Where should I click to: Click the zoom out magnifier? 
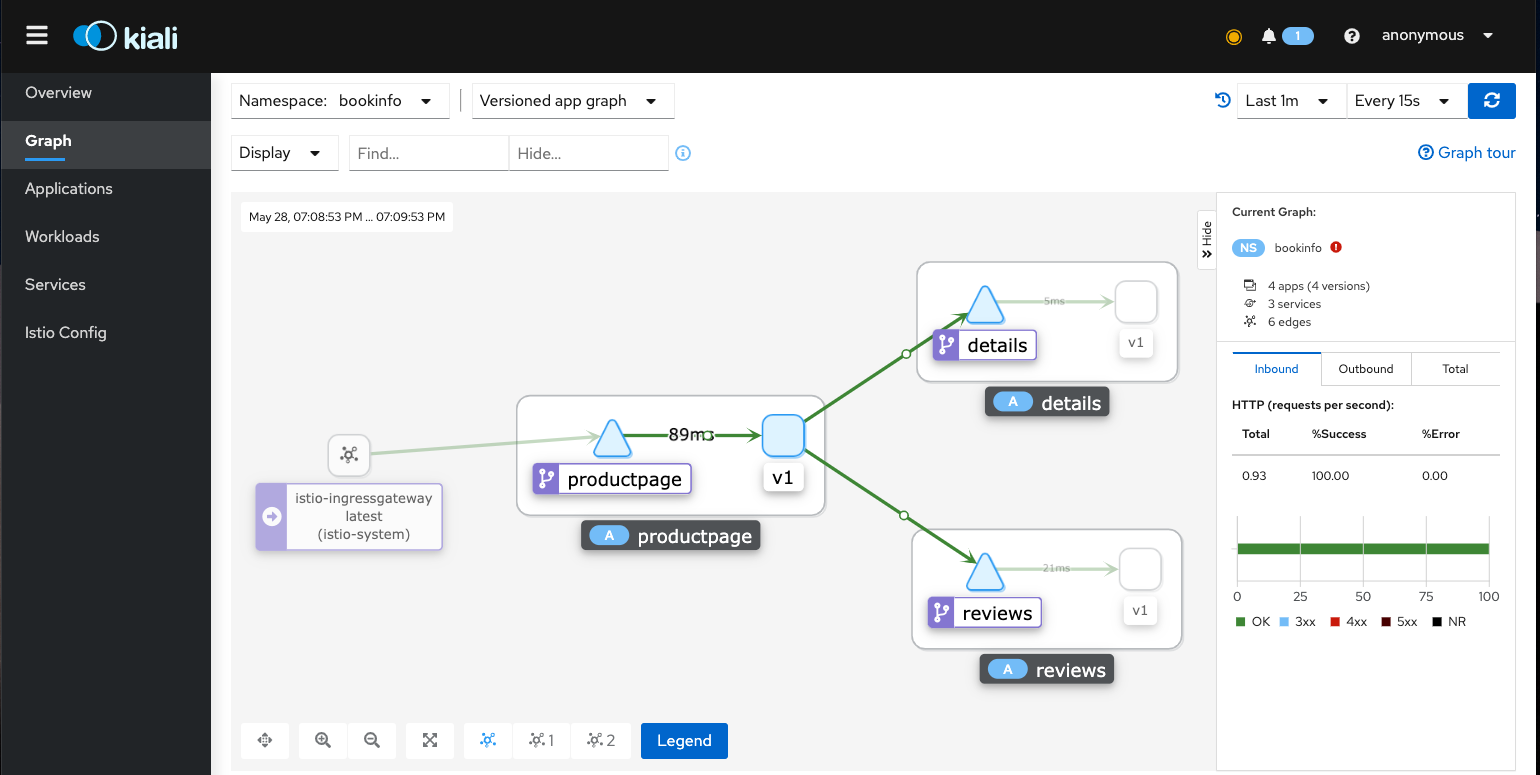point(372,741)
